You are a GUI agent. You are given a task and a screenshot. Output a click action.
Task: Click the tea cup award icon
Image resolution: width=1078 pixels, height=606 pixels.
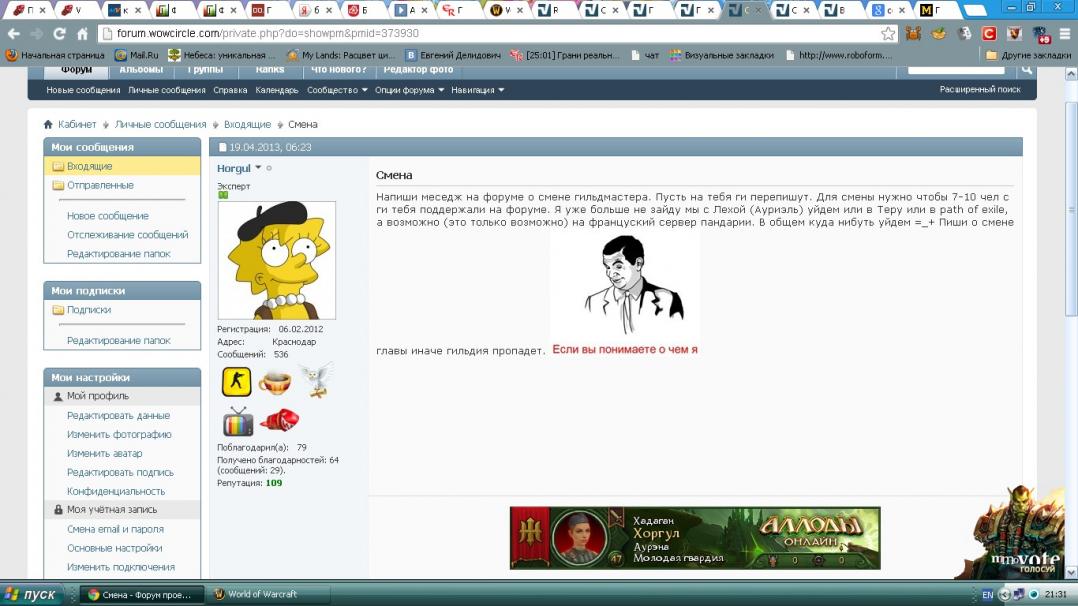[x=275, y=382]
